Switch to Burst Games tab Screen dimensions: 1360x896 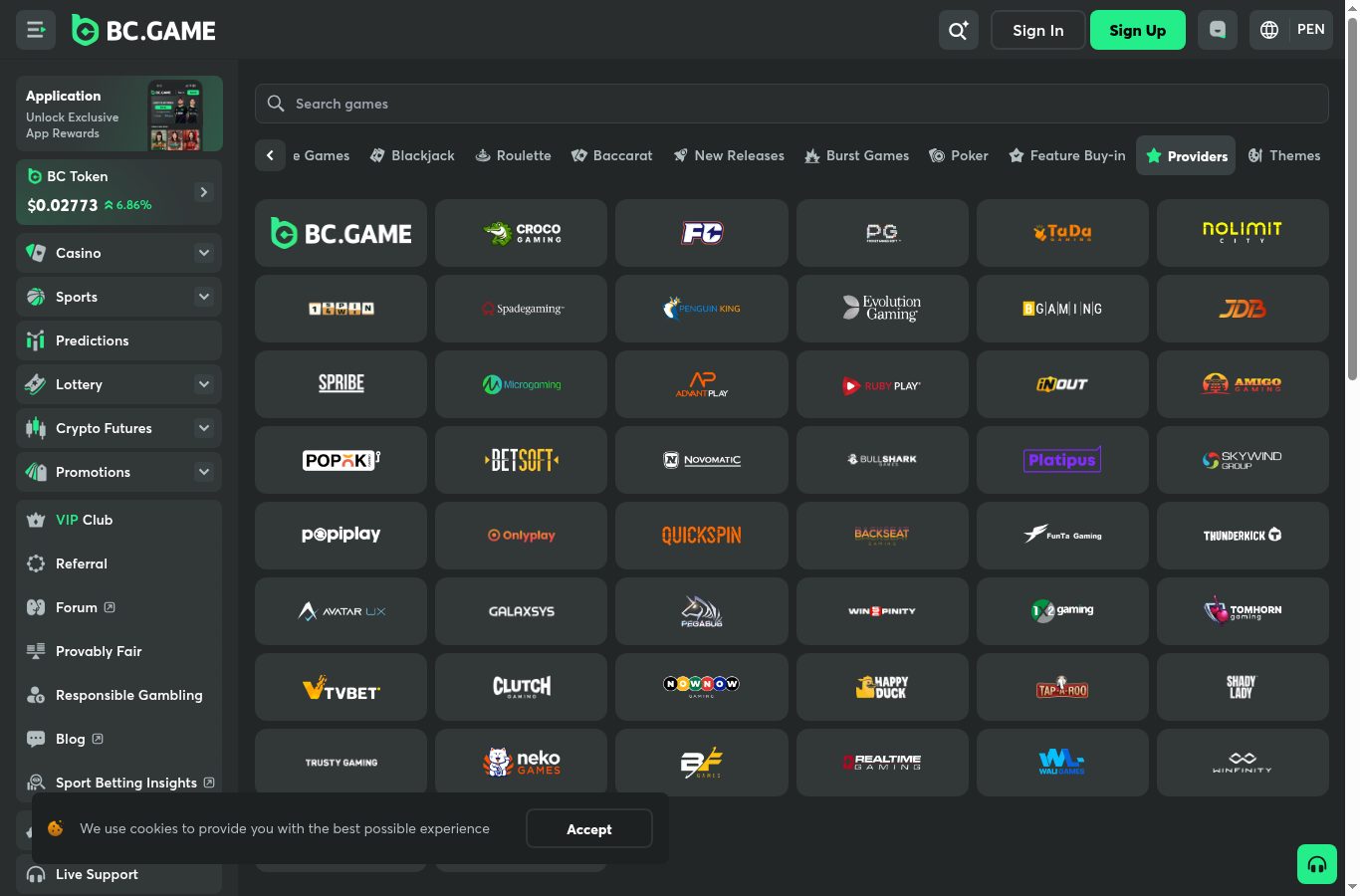856,155
